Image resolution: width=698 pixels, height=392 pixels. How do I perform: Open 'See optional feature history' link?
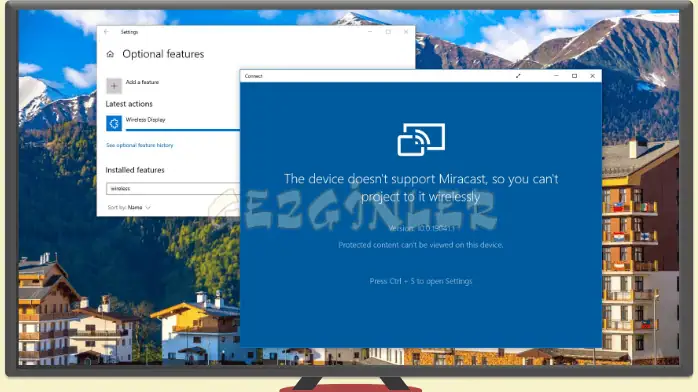[x=139, y=145]
